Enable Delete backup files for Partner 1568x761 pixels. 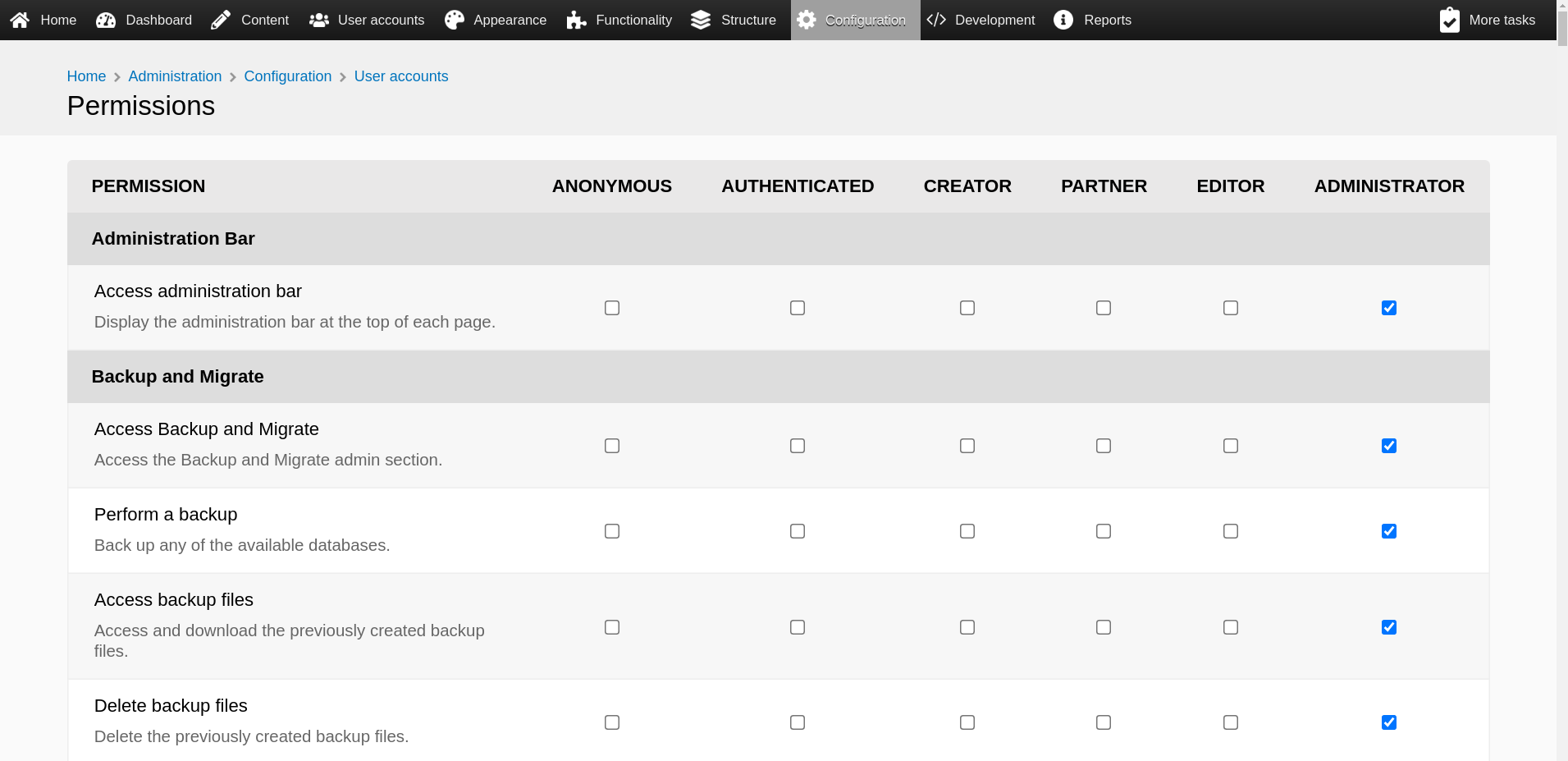[x=1104, y=722]
